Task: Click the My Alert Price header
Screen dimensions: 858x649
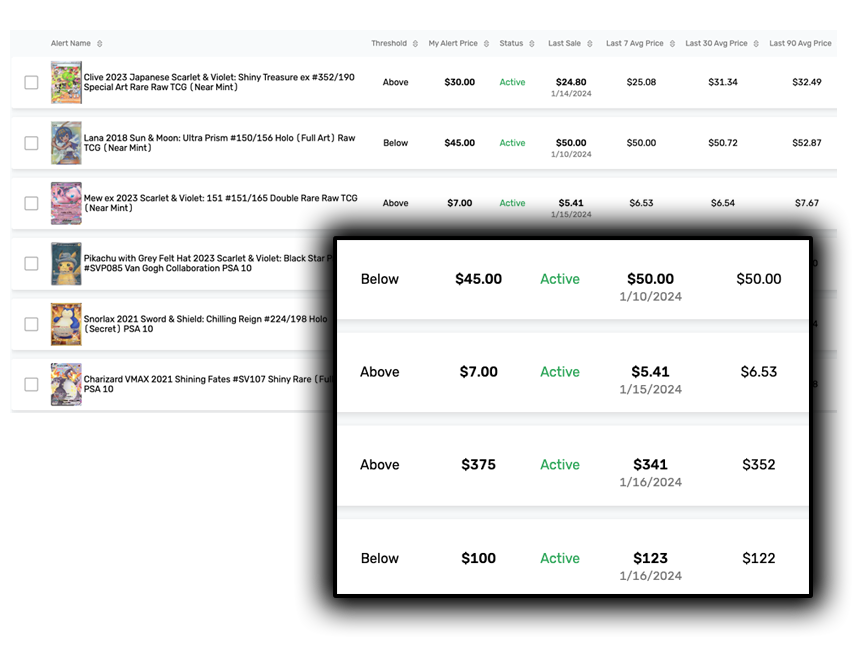Action: point(453,43)
